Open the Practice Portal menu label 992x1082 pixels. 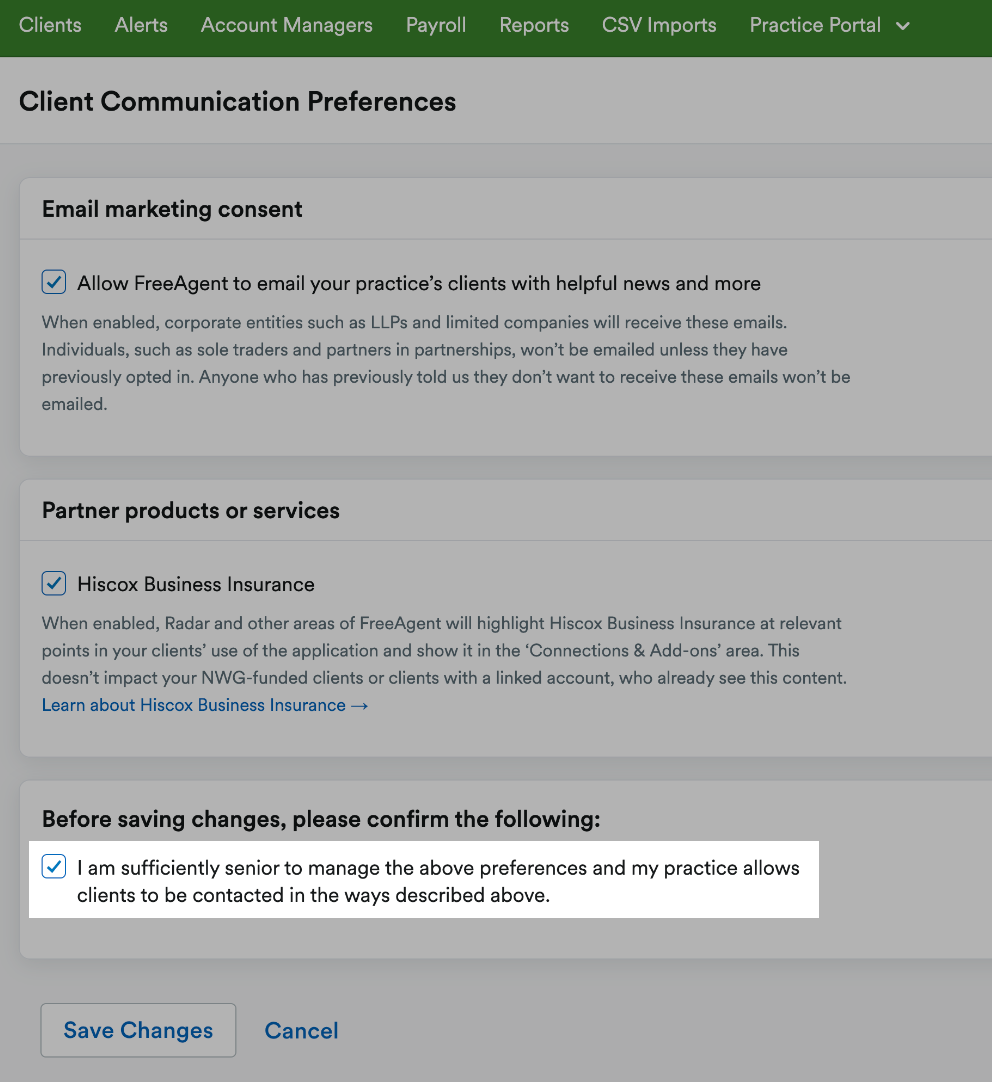tap(815, 25)
